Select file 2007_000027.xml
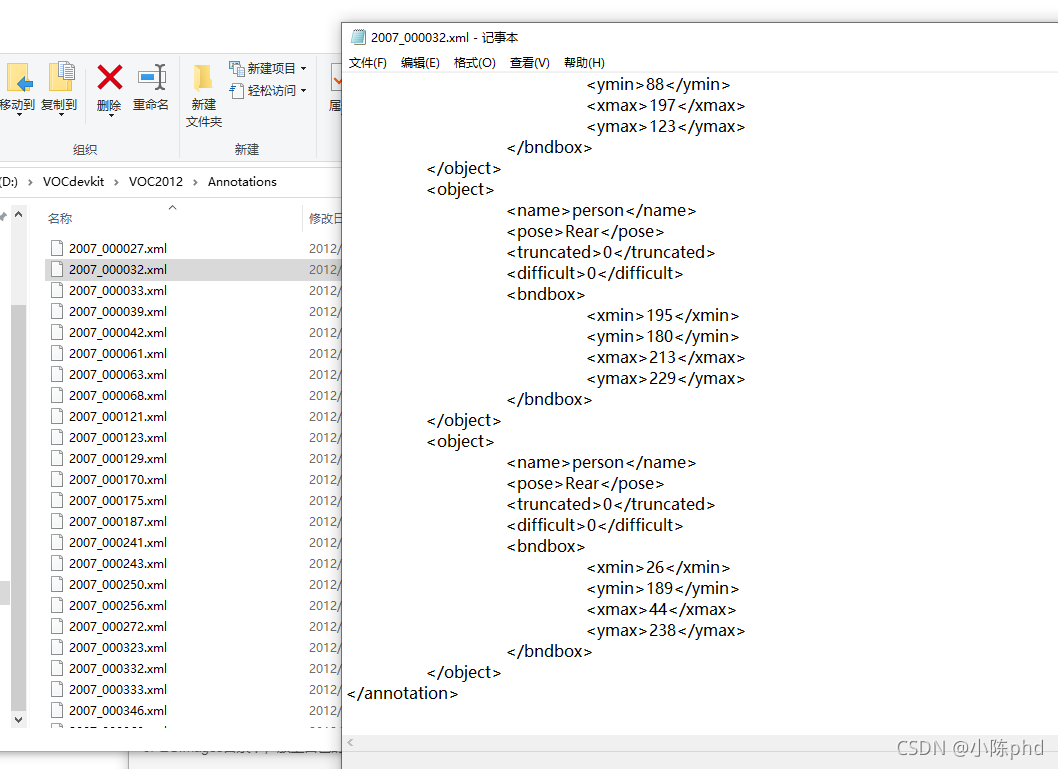The image size is (1058, 769). [117, 249]
